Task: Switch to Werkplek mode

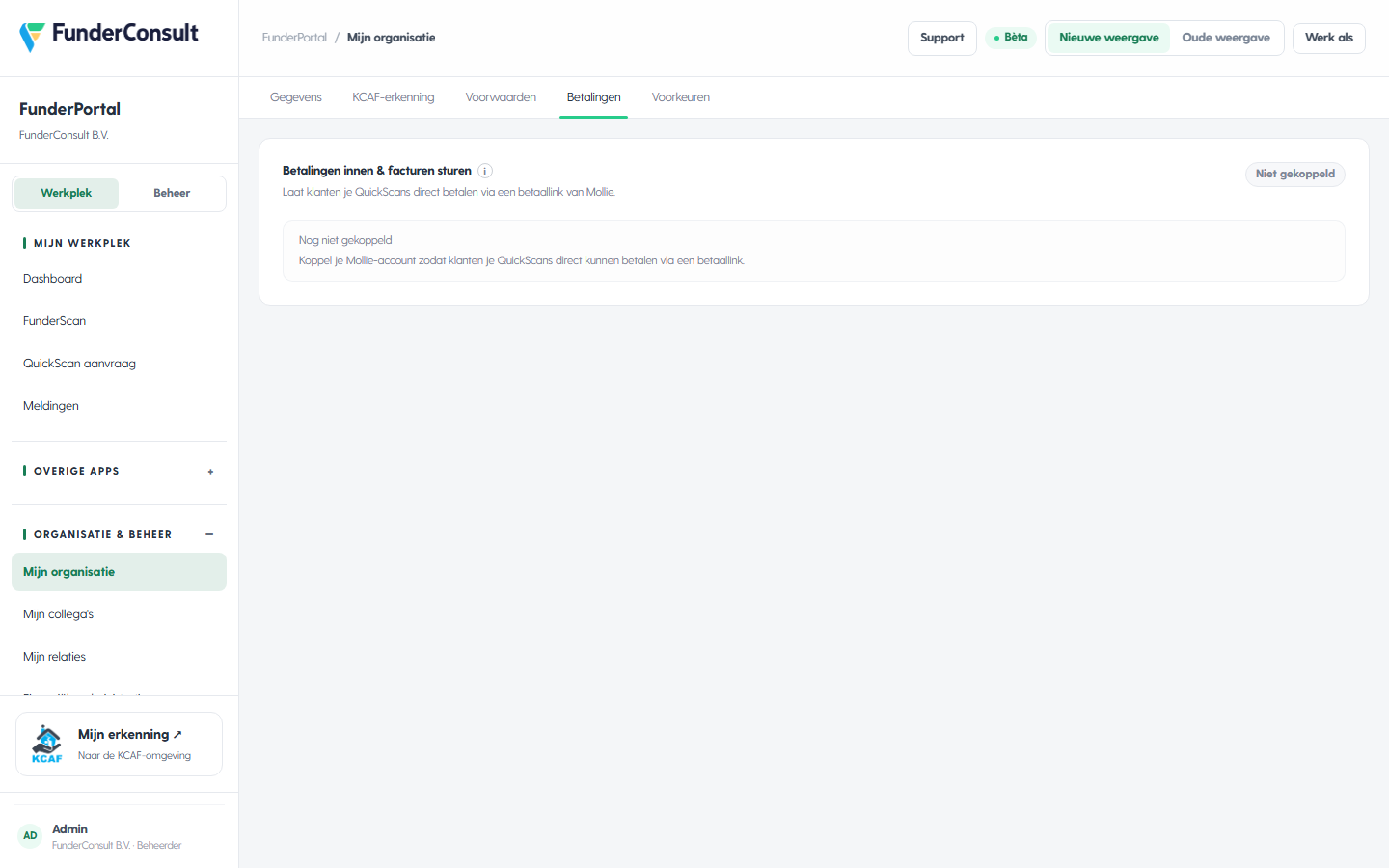Action: 67,193
